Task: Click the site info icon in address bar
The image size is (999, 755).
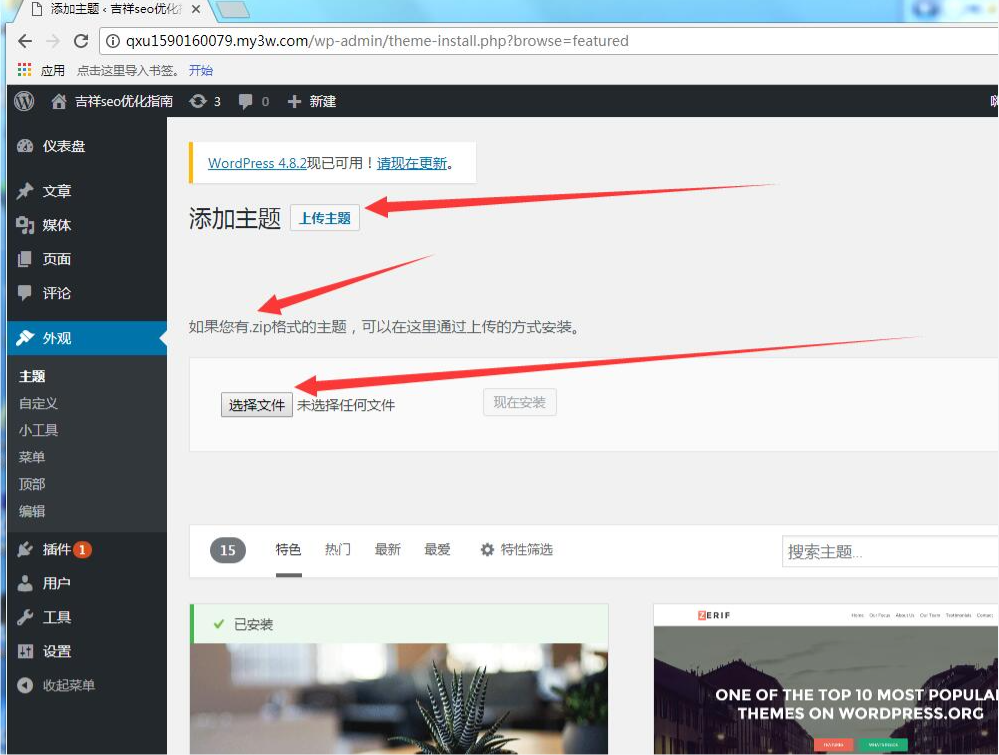Action: (x=113, y=41)
